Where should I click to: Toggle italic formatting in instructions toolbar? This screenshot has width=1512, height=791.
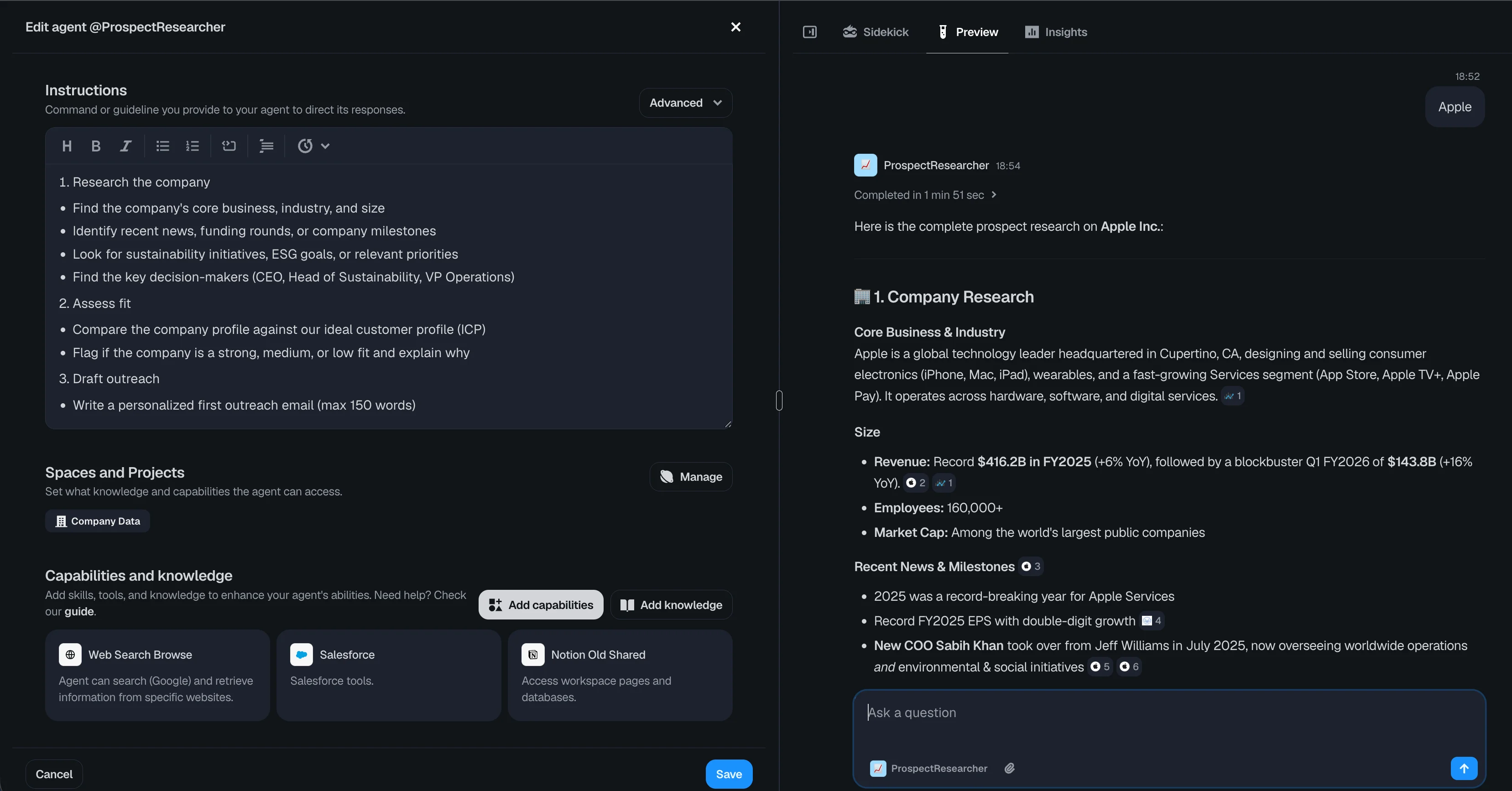(125, 146)
